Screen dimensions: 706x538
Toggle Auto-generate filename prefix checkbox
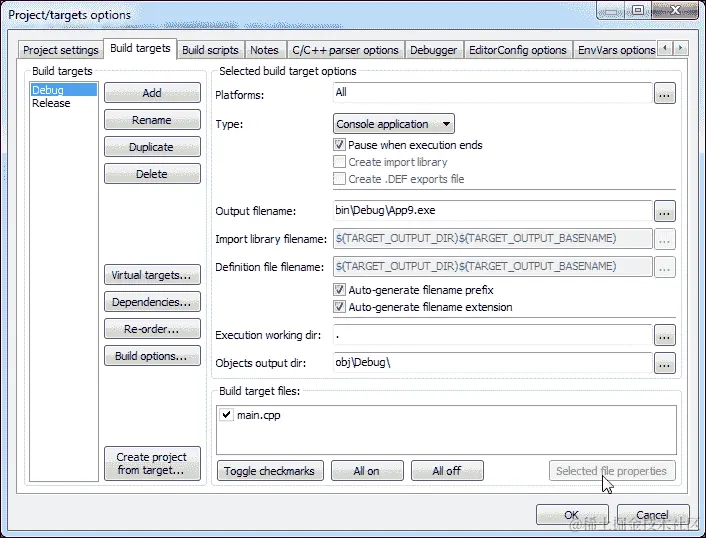[x=339, y=289]
